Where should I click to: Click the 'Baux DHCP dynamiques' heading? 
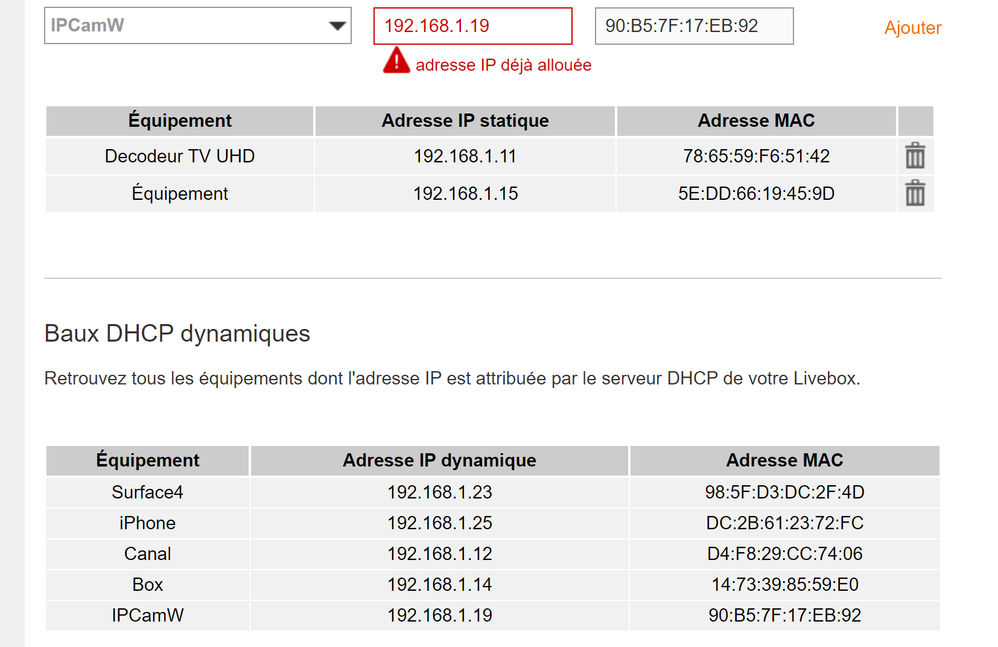(x=176, y=333)
